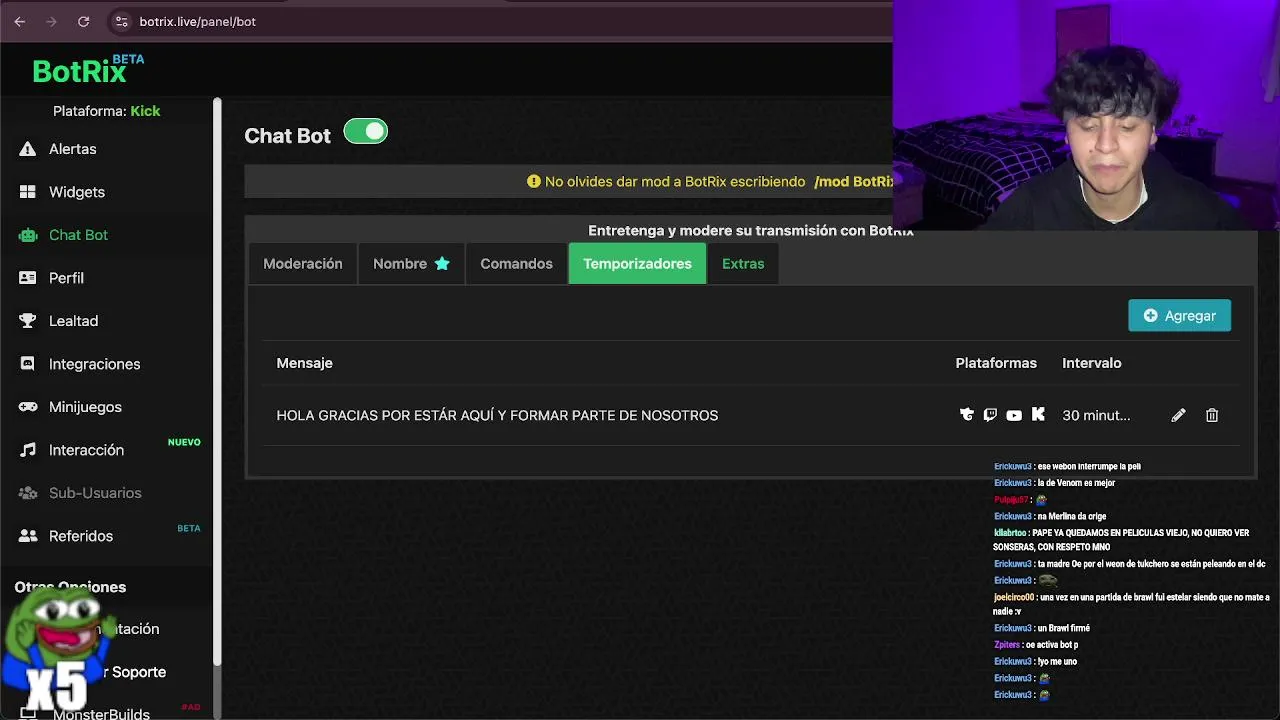This screenshot has height=720, width=1280.
Task: Switch to the Nombre tab
Action: [x=411, y=264]
